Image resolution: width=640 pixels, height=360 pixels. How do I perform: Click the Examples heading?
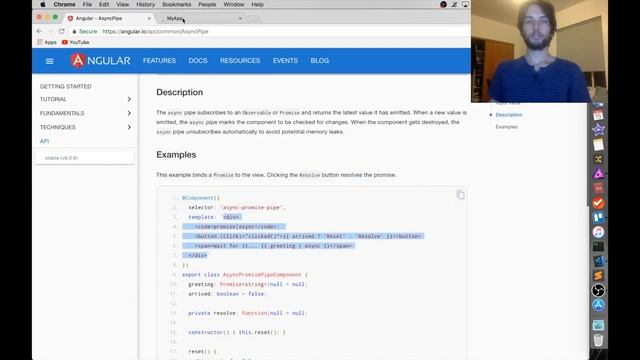tap(176, 155)
